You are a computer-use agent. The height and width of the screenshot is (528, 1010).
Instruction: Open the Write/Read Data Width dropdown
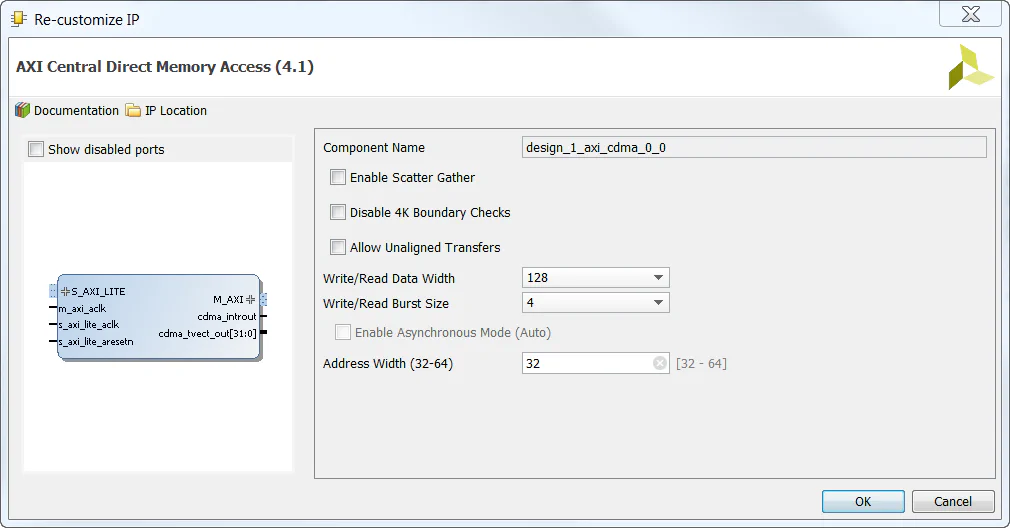pos(595,278)
